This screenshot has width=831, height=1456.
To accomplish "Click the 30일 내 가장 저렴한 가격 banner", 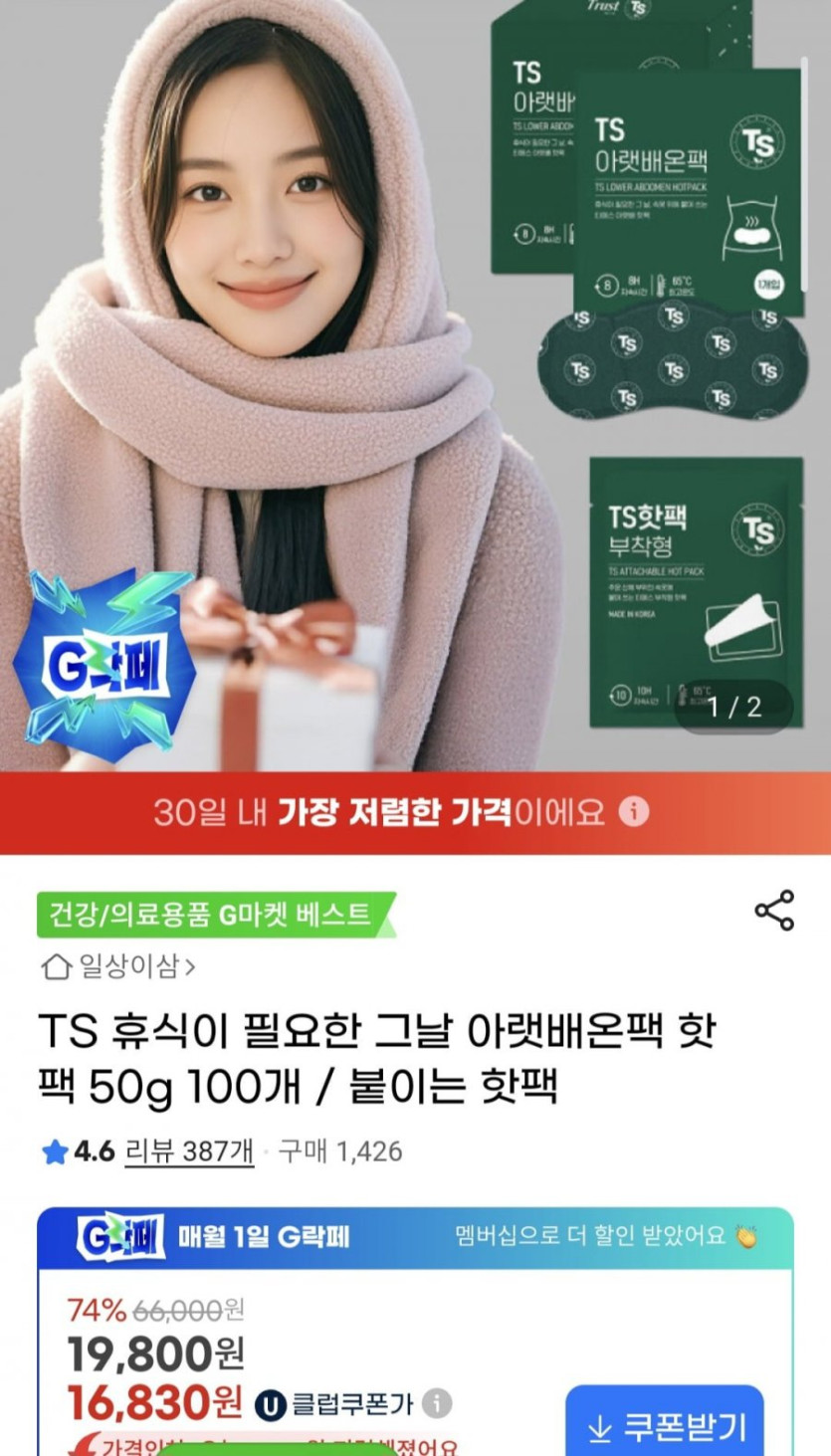I will click(x=415, y=812).
